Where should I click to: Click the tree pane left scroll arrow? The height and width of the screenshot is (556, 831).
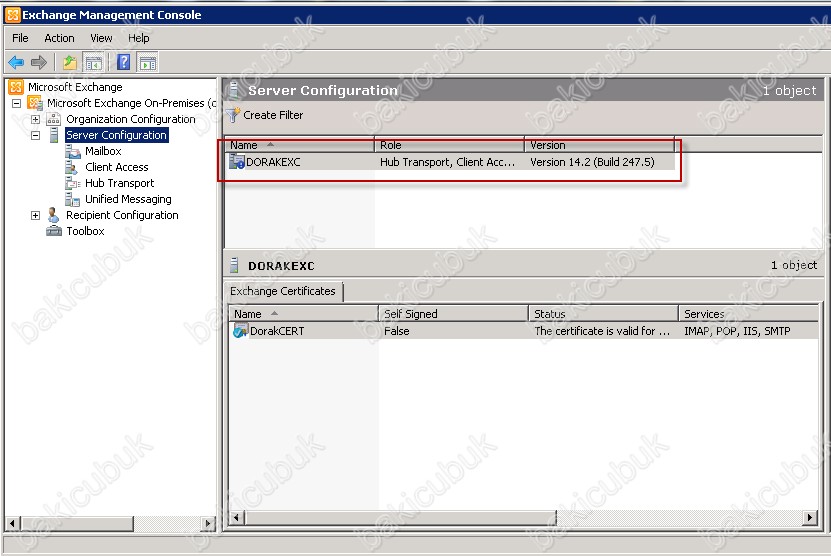13,523
